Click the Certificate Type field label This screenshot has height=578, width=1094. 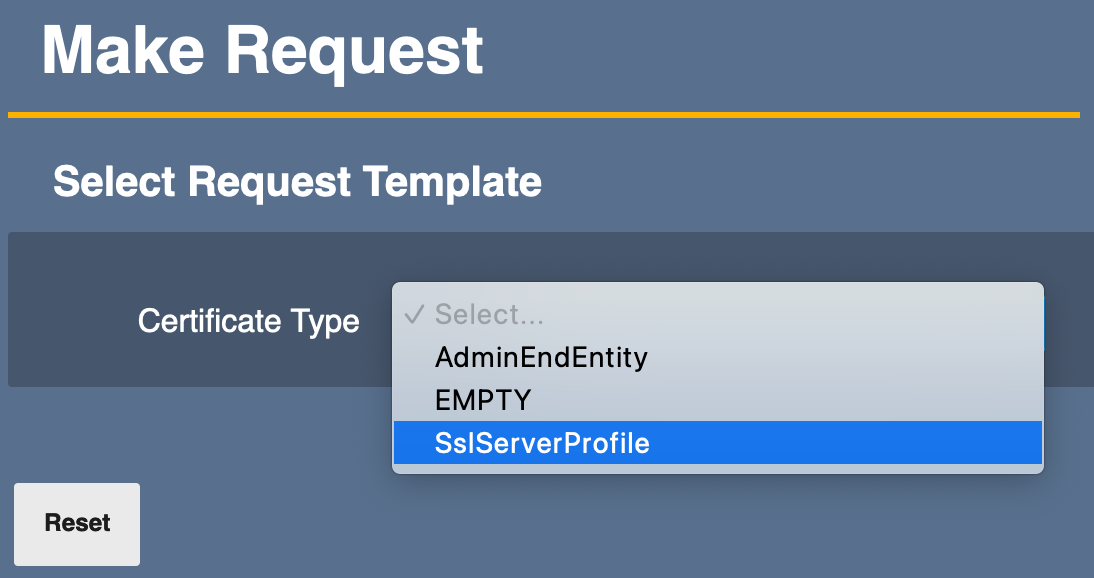click(248, 321)
